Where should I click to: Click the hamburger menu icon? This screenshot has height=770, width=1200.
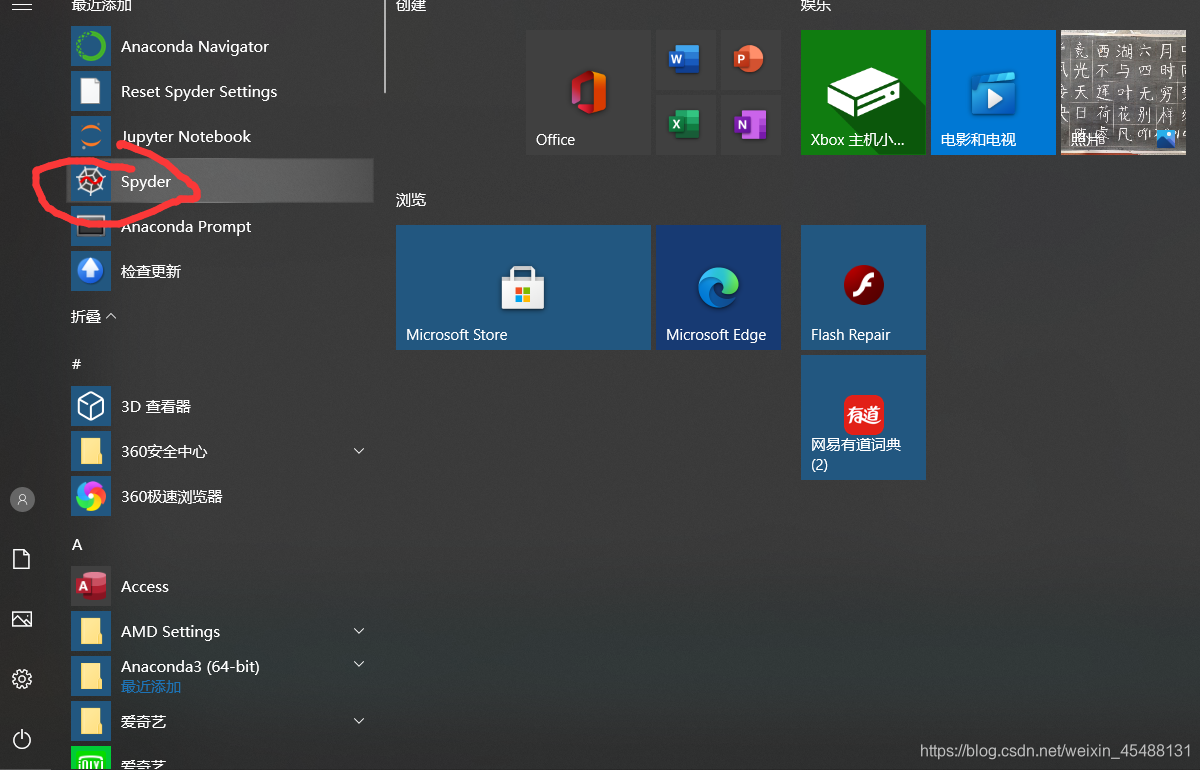coord(22,6)
